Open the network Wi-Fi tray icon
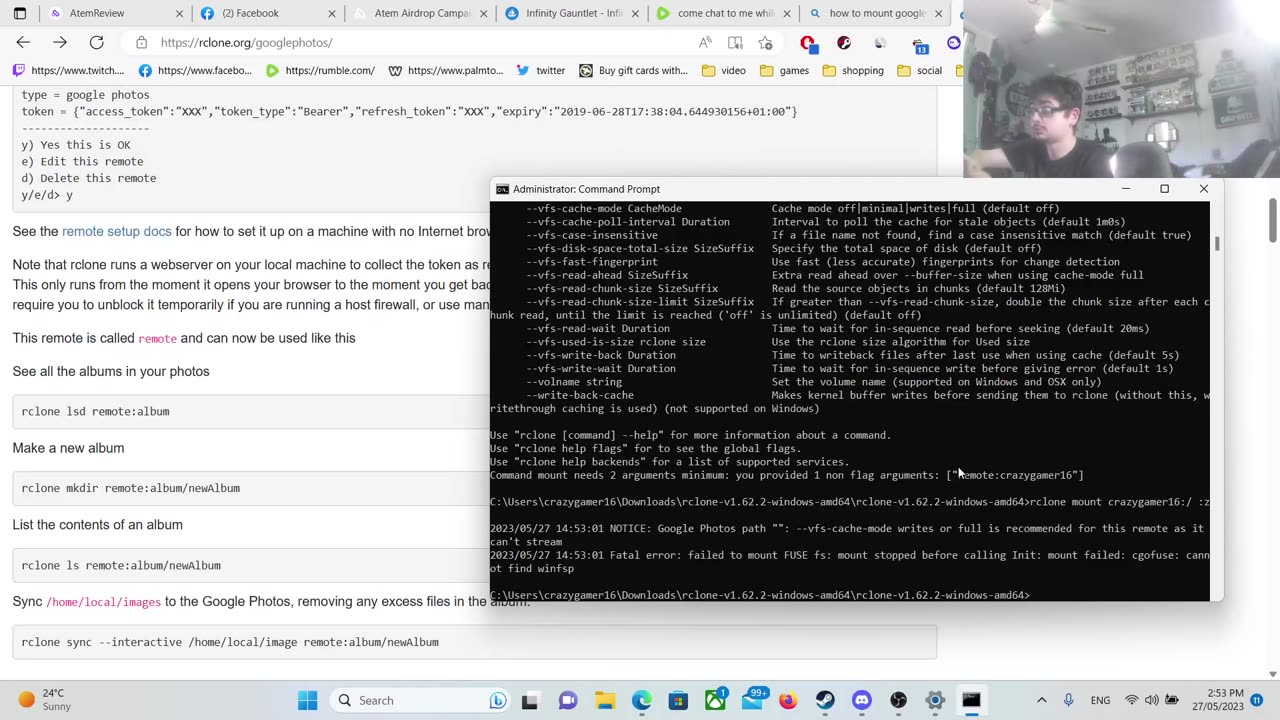This screenshot has width=1280, height=720. pos(1132,700)
